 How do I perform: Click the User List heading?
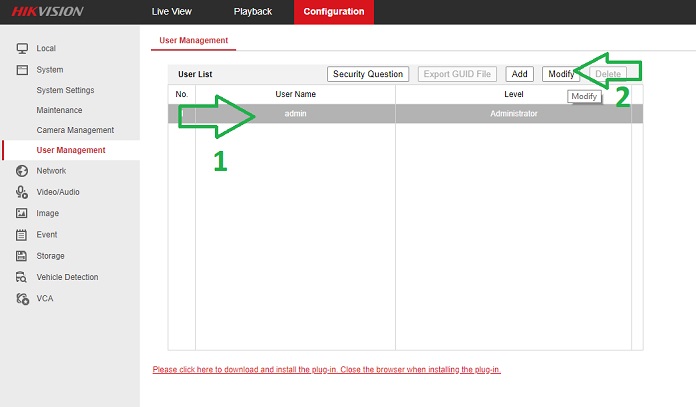click(x=195, y=74)
